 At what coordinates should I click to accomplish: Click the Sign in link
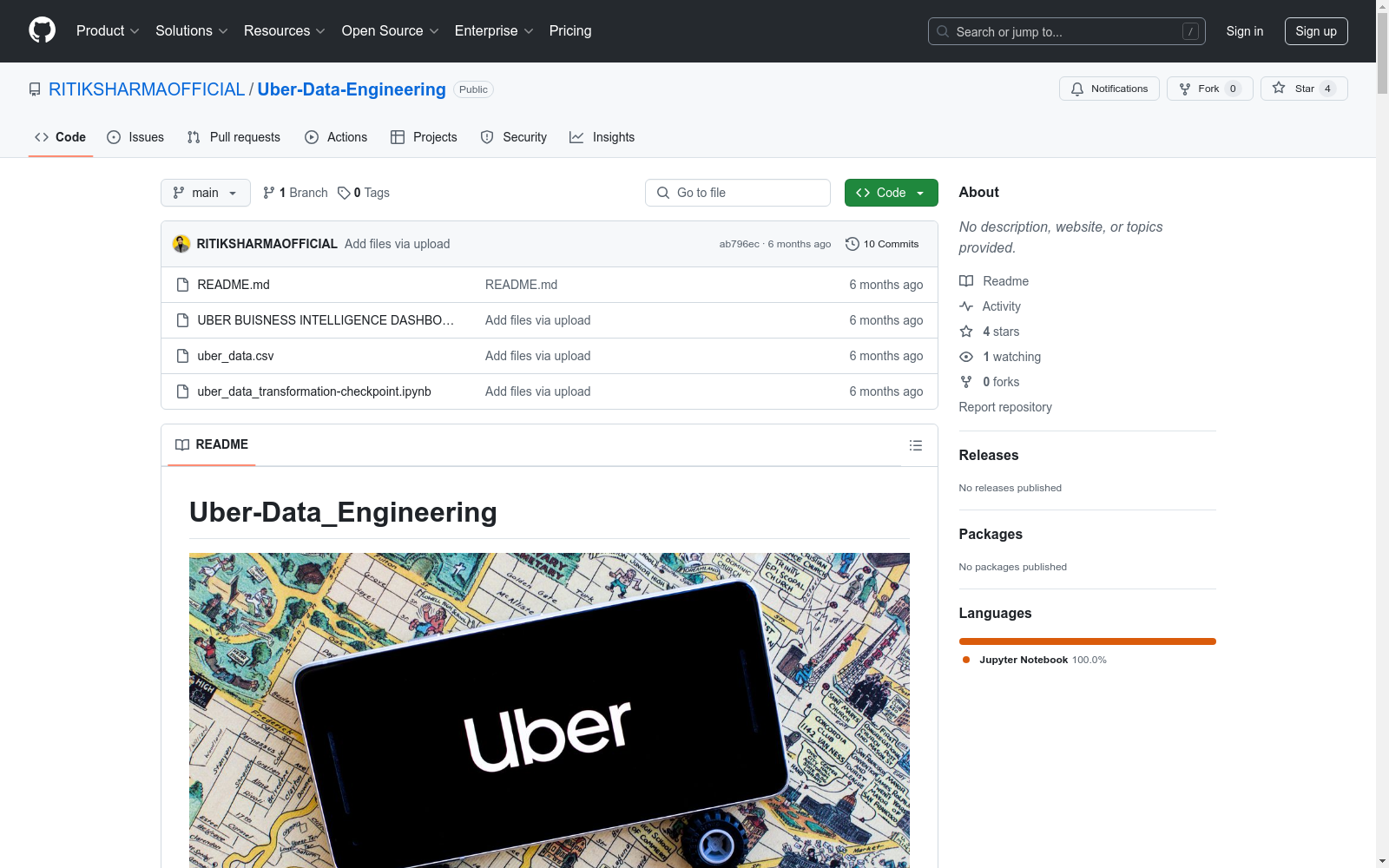click(1245, 31)
